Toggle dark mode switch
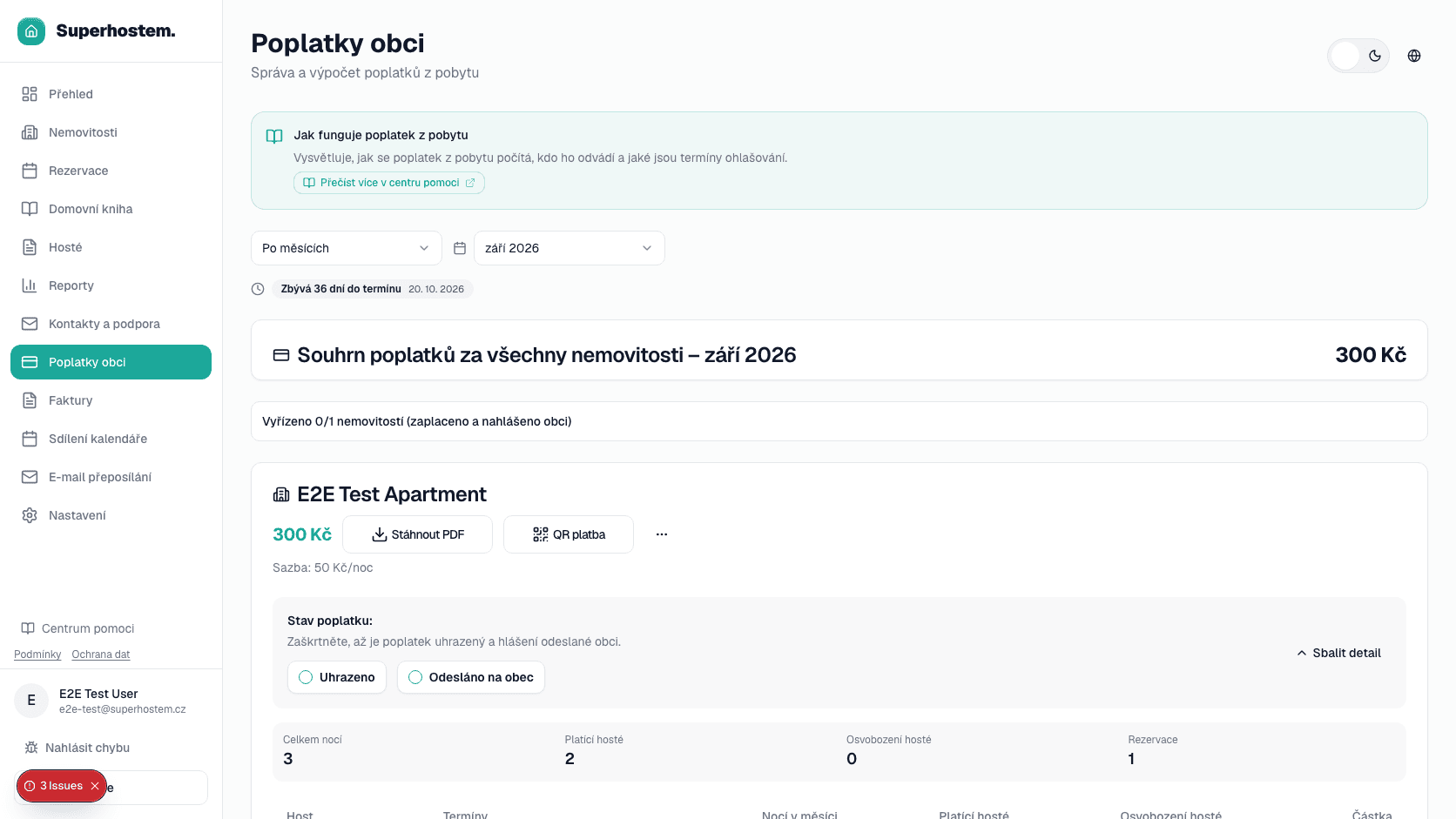Viewport: 1456px width, 819px height. (x=1358, y=56)
